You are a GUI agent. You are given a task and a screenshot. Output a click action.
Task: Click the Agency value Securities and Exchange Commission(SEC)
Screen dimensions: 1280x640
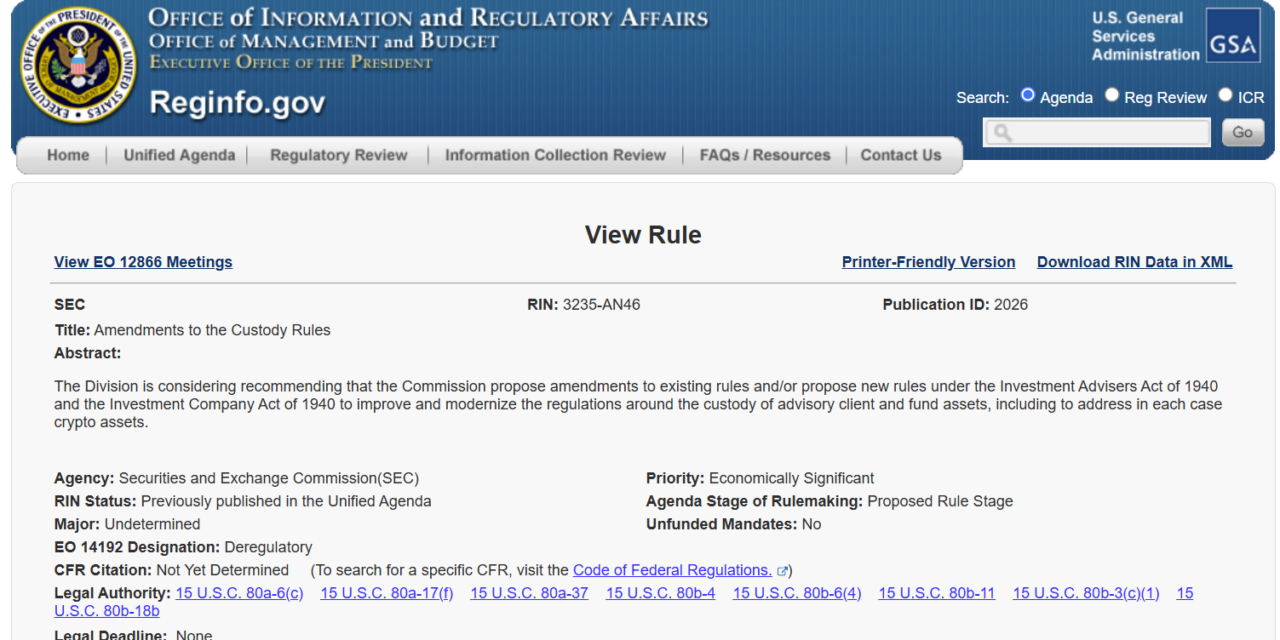(269, 478)
